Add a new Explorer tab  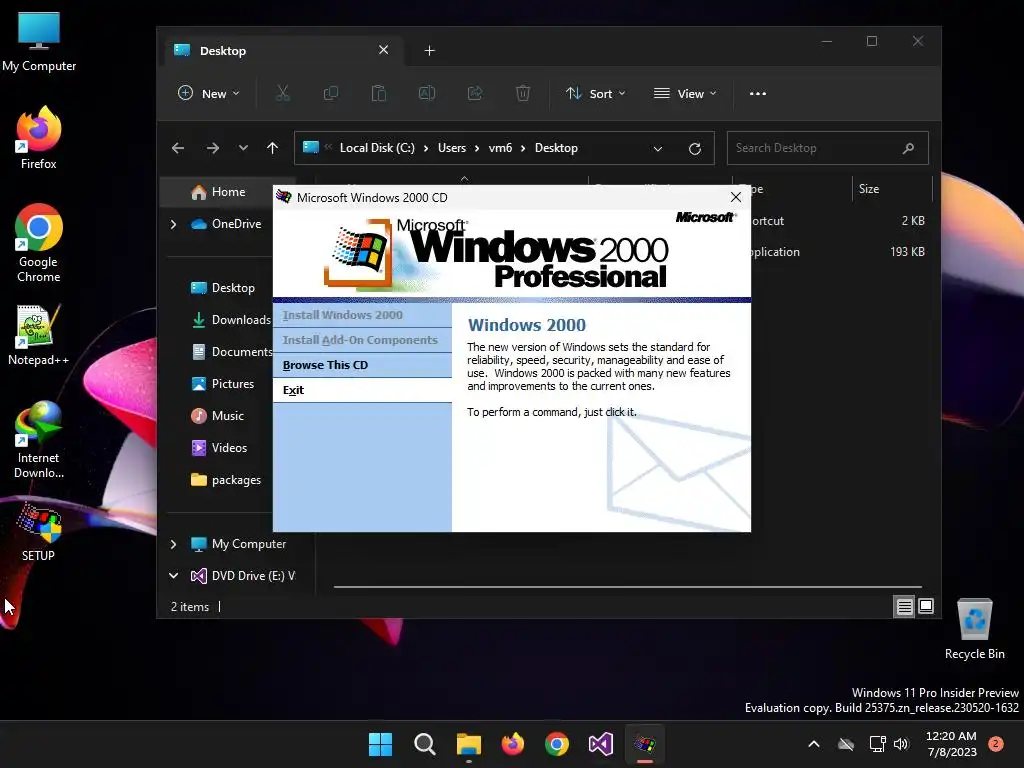(x=429, y=51)
